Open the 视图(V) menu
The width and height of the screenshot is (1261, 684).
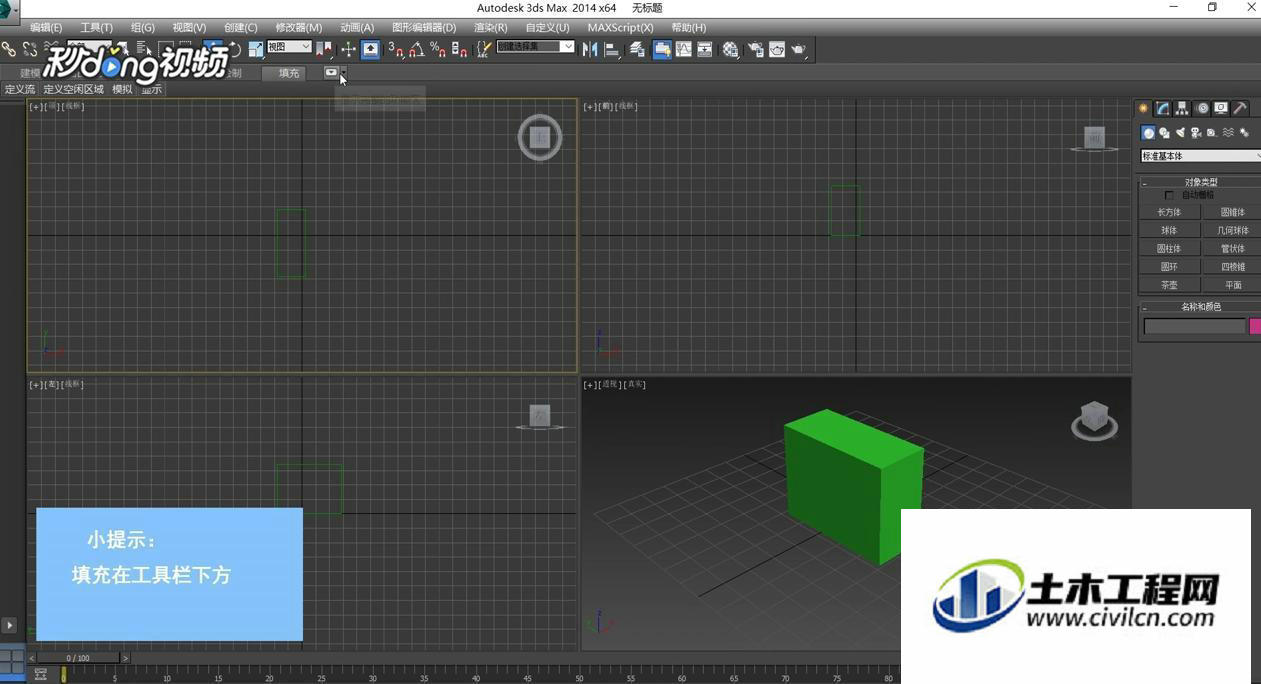click(x=189, y=27)
